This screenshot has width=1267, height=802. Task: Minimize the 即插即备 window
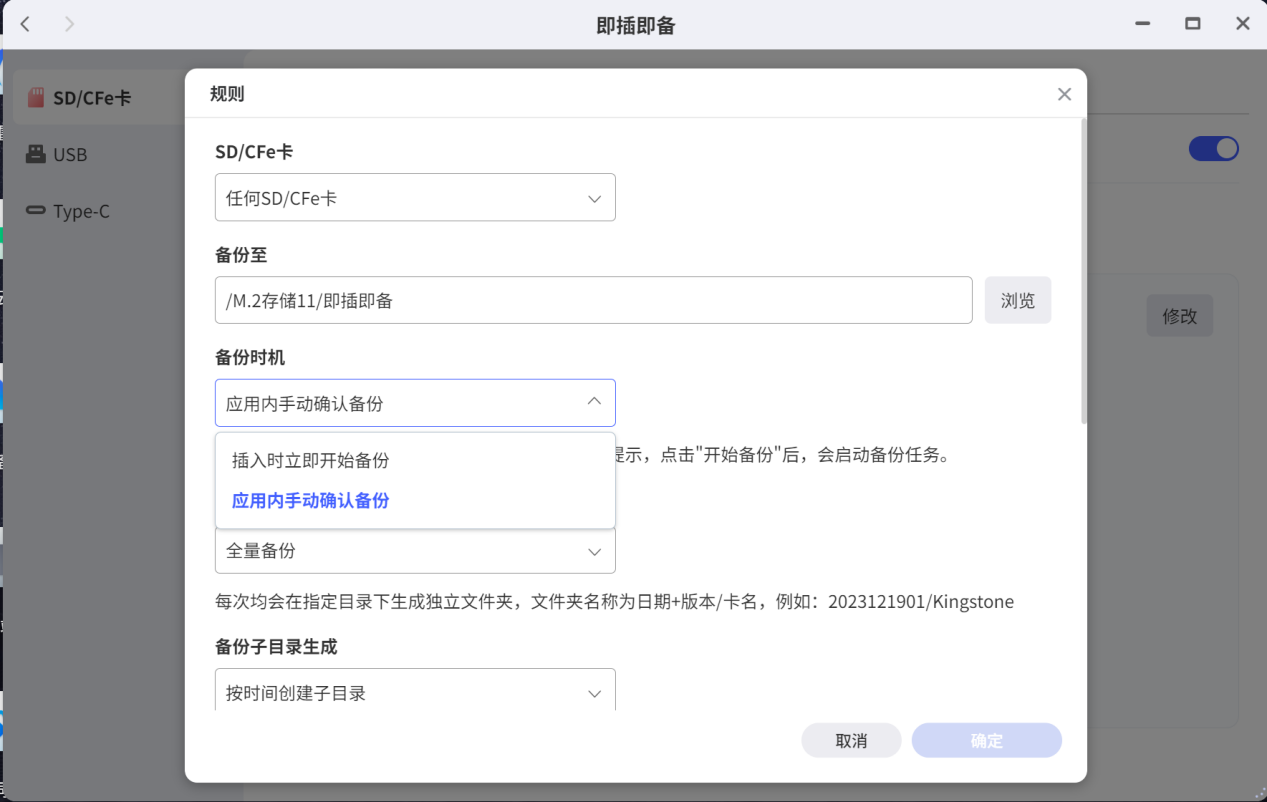pos(1142,24)
